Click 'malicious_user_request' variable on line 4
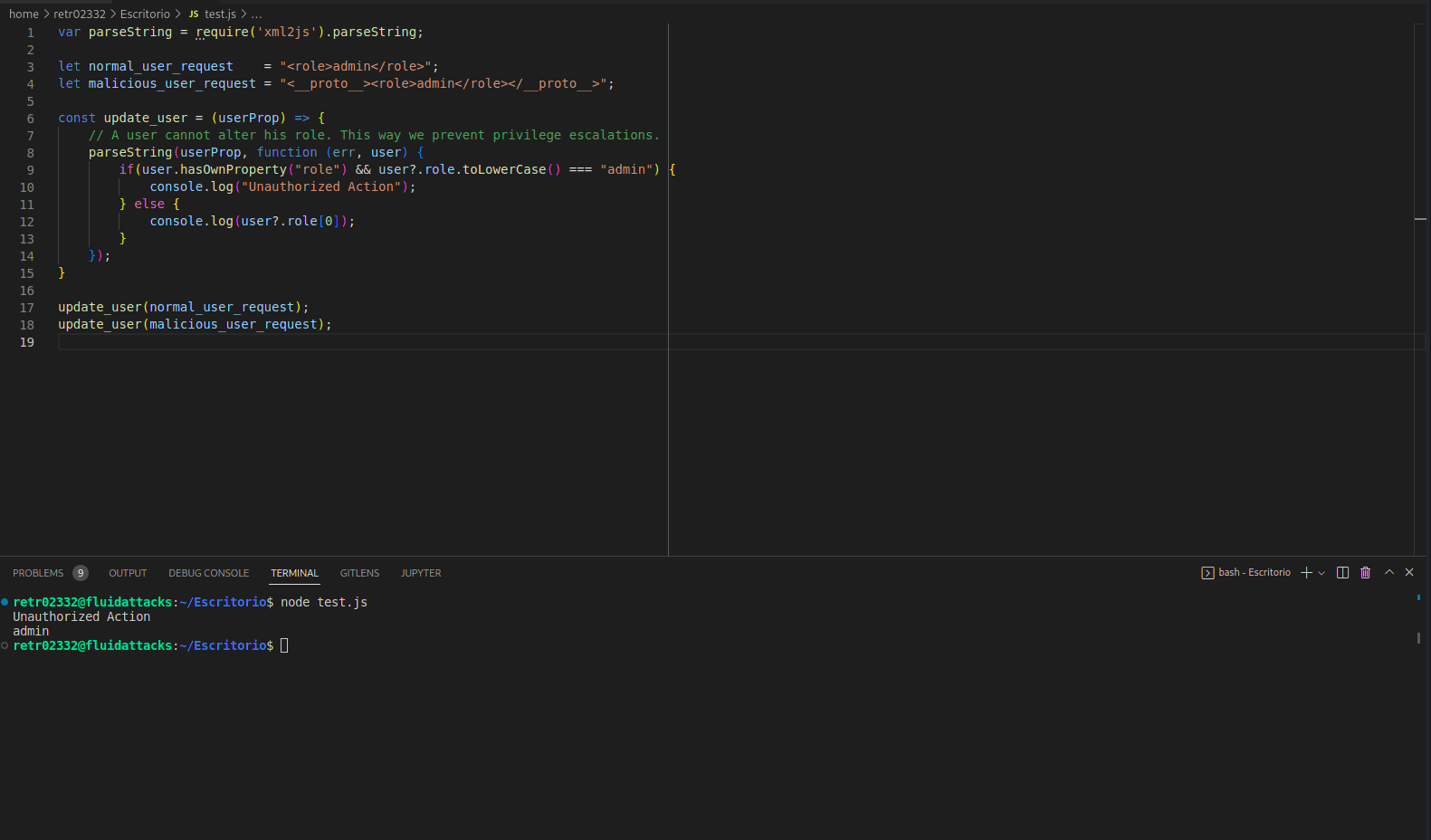1431x840 pixels. pos(172,83)
